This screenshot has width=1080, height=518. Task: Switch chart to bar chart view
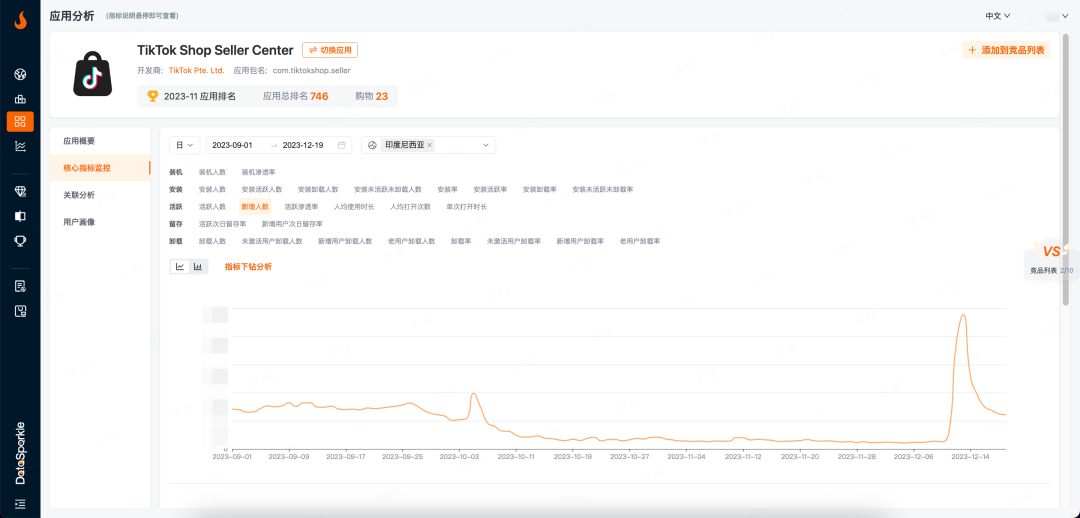198,267
